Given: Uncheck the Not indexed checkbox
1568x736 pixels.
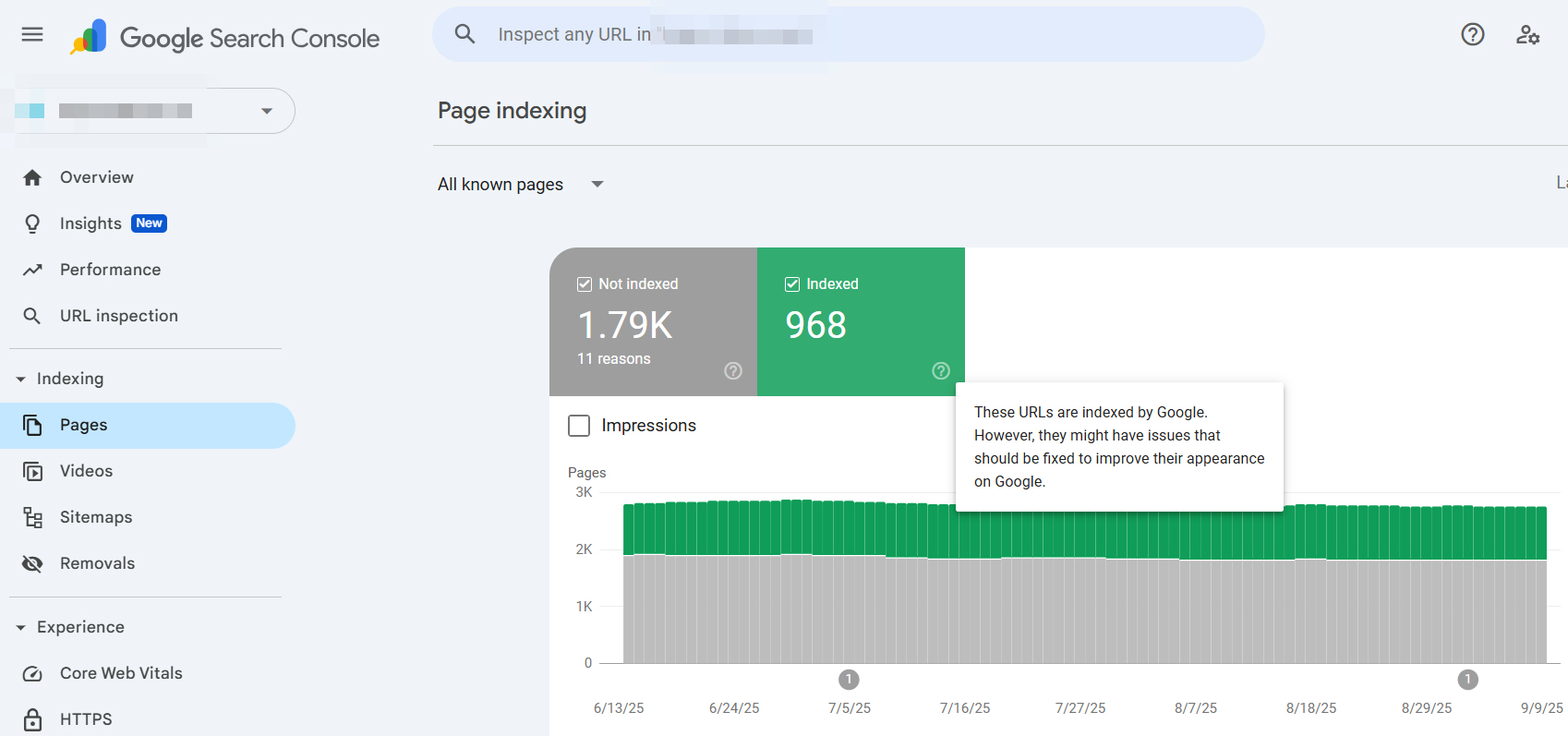Looking at the screenshot, I should tap(585, 284).
